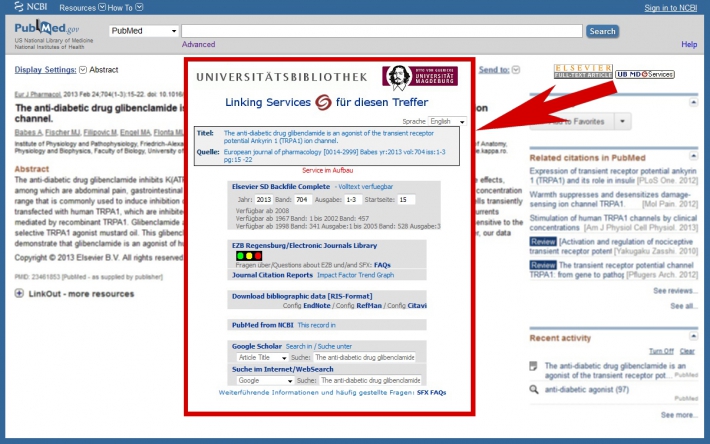Click document icon beside recent activity article
Screen dimensions: 710x444
(x=533, y=366)
